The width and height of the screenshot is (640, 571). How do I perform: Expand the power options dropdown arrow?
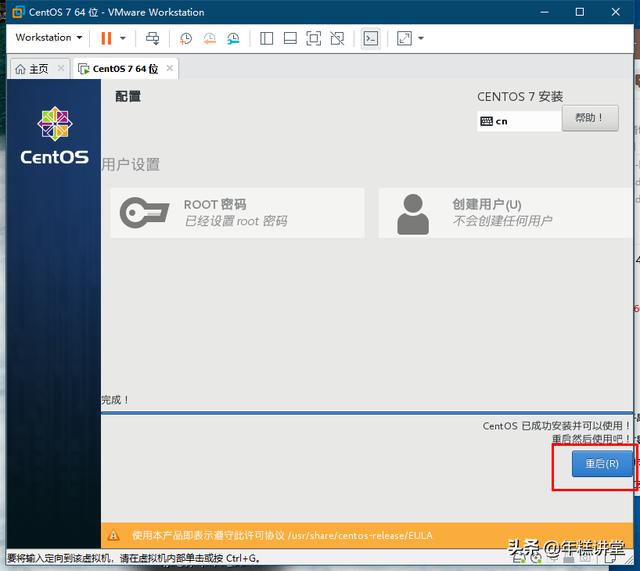coord(122,38)
